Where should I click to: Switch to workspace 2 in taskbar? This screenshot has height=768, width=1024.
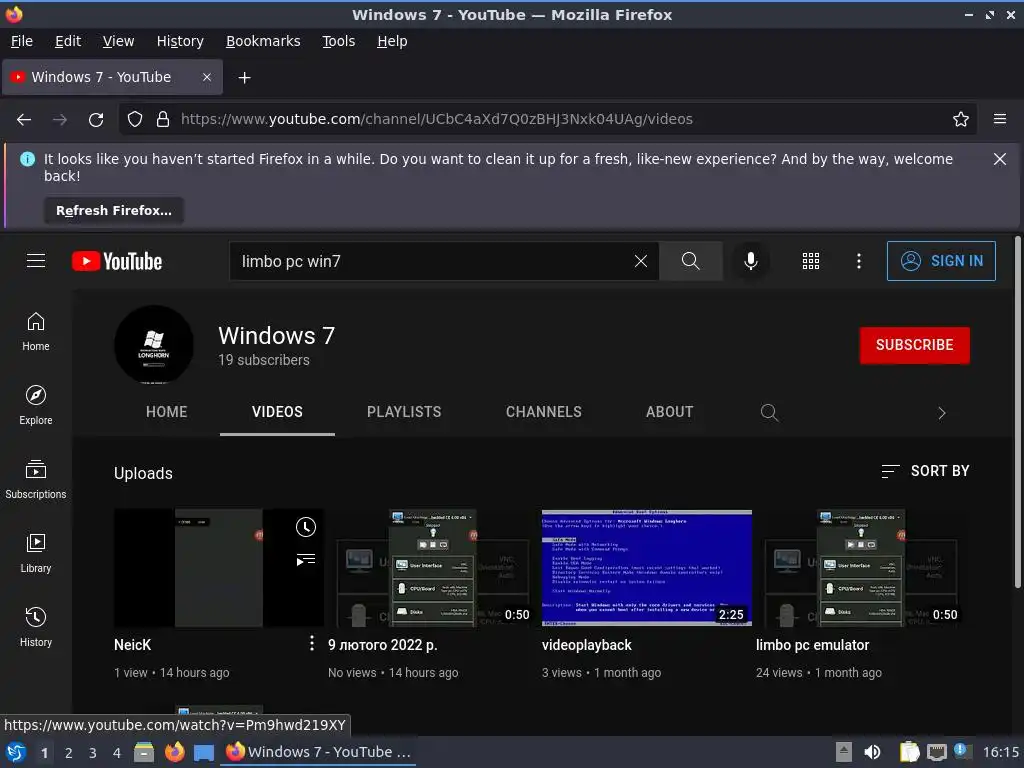click(69, 753)
